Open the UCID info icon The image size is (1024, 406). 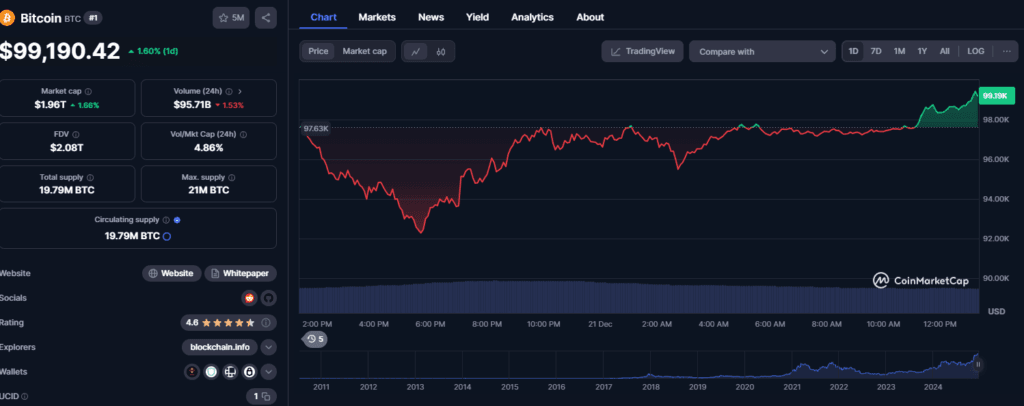click(x=27, y=396)
